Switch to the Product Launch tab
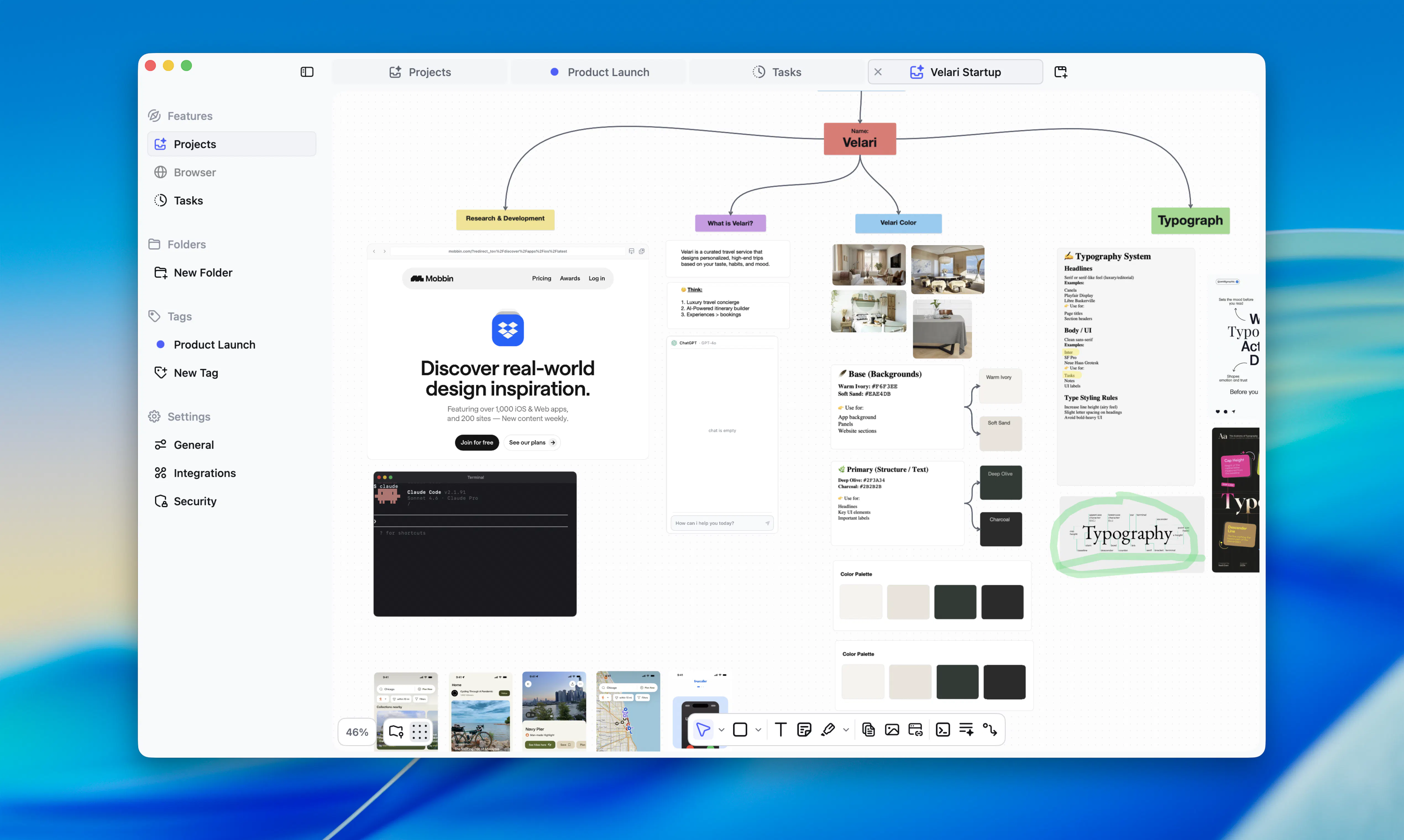This screenshot has width=1404, height=840. [x=599, y=72]
